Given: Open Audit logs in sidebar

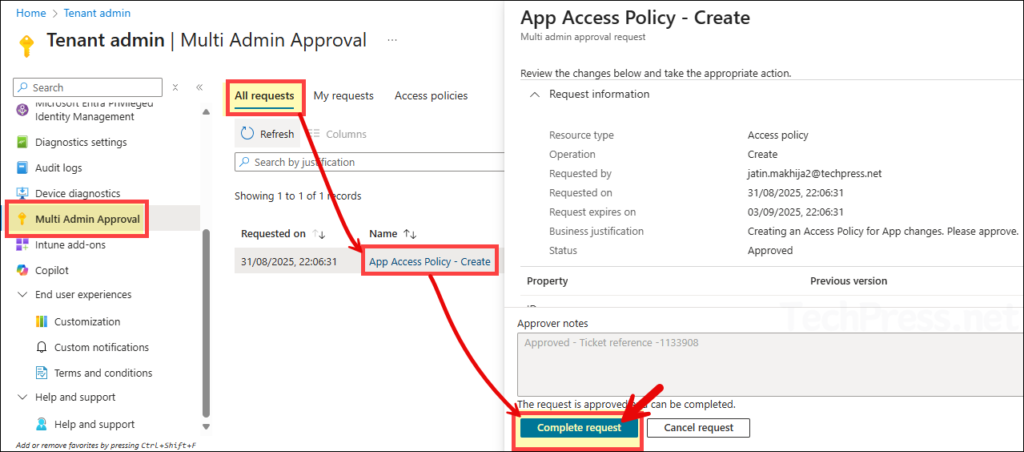Looking at the screenshot, I should [59, 168].
